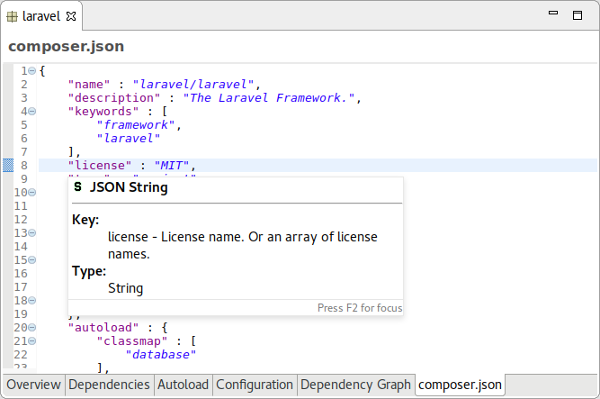Click the "laravel/laravel" value

click(193, 85)
